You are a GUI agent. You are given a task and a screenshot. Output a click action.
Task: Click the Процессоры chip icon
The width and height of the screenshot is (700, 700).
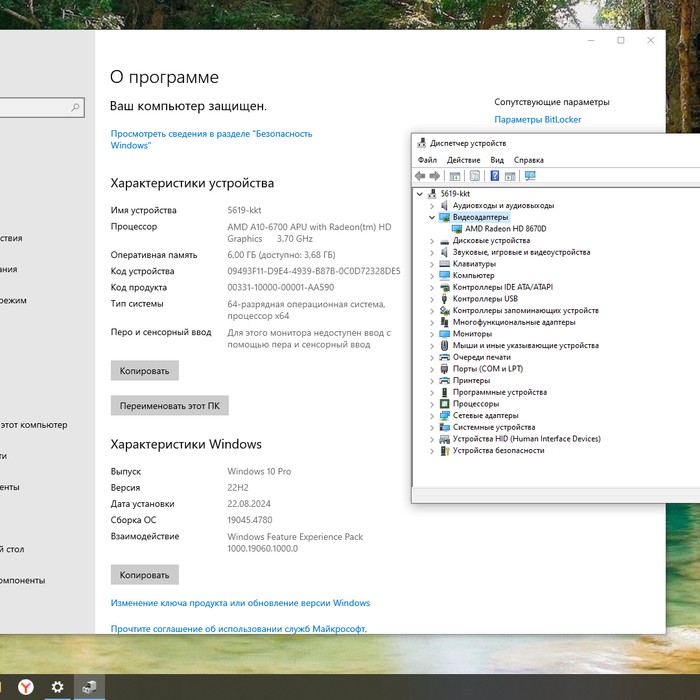[444, 404]
